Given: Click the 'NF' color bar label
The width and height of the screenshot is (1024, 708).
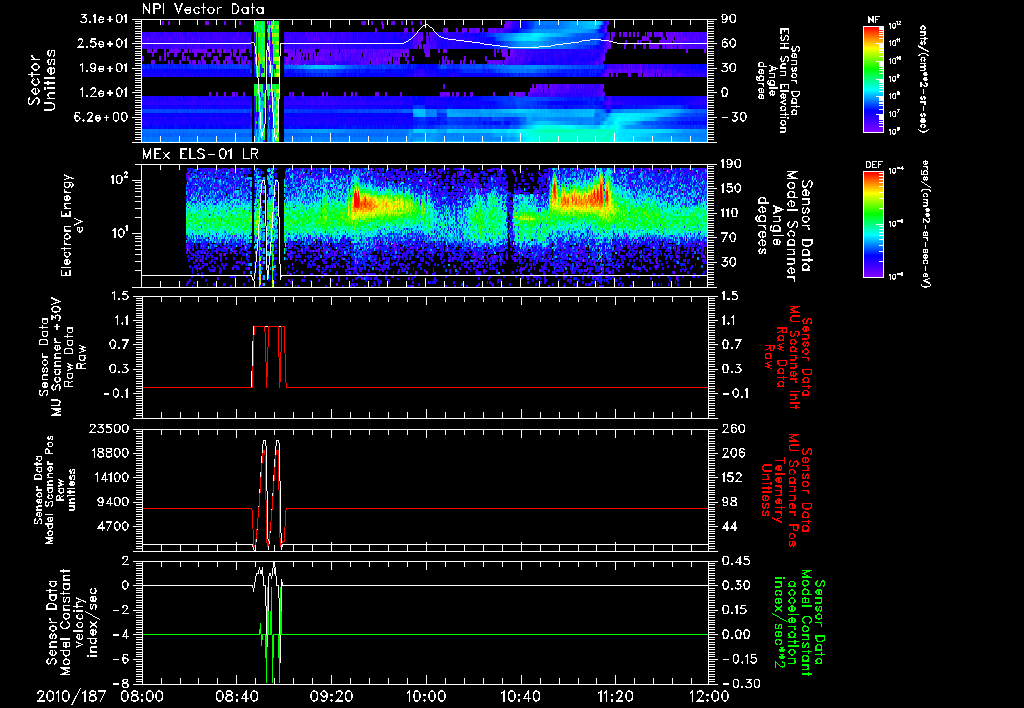Looking at the screenshot, I should [873, 20].
